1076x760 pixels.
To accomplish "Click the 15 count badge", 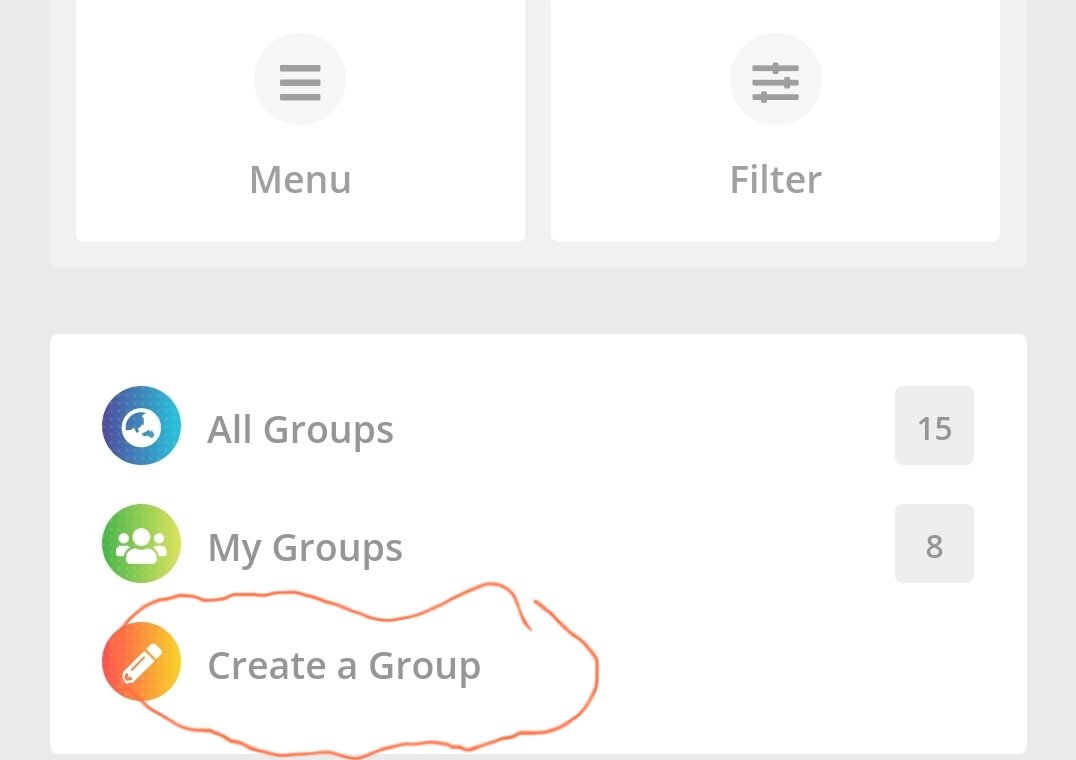I will coord(934,425).
